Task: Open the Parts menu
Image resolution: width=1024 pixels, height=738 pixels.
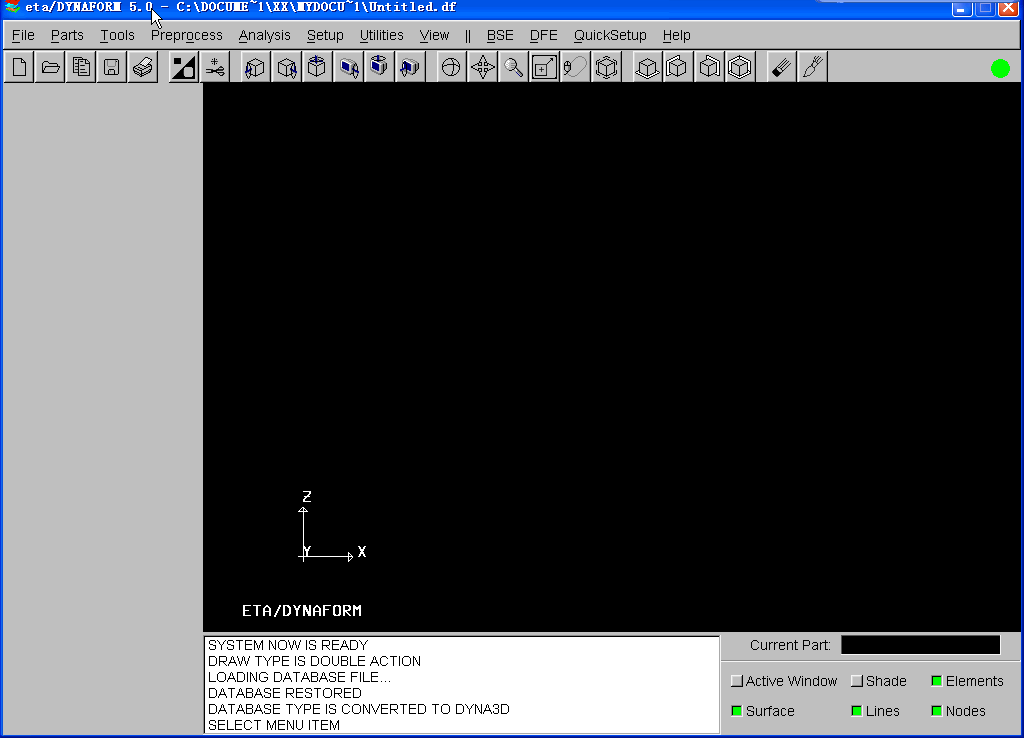Action: [67, 35]
